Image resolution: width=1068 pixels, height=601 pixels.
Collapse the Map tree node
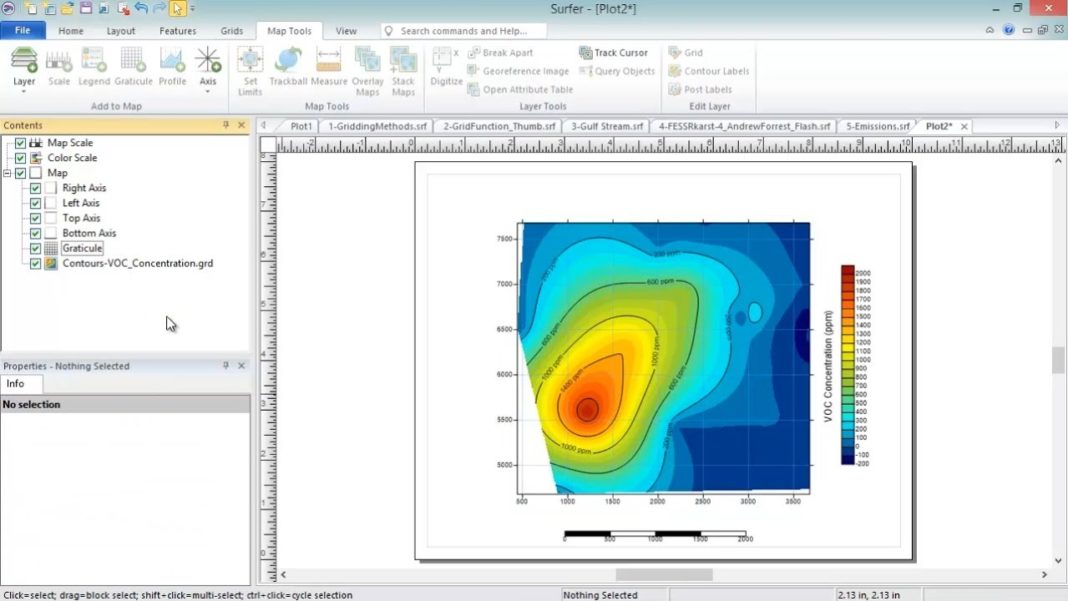point(8,172)
